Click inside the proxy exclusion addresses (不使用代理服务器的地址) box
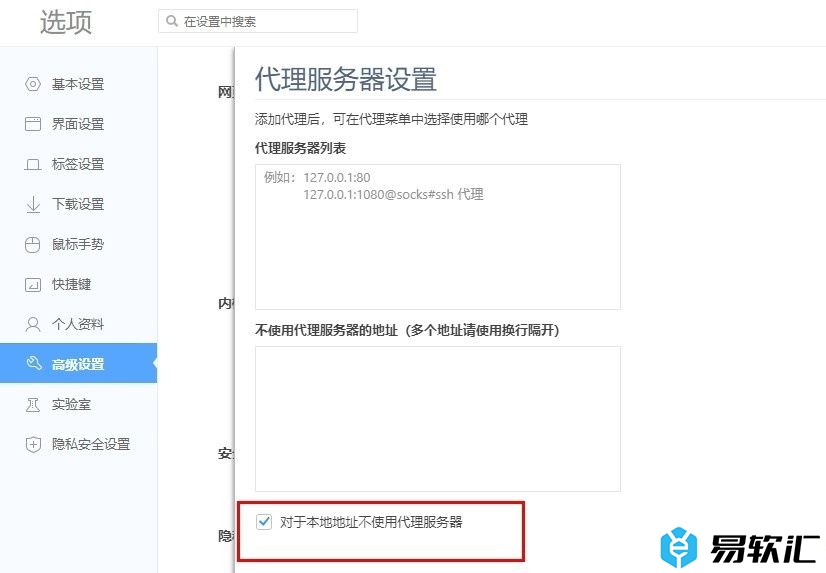 pyautogui.click(x=437, y=418)
